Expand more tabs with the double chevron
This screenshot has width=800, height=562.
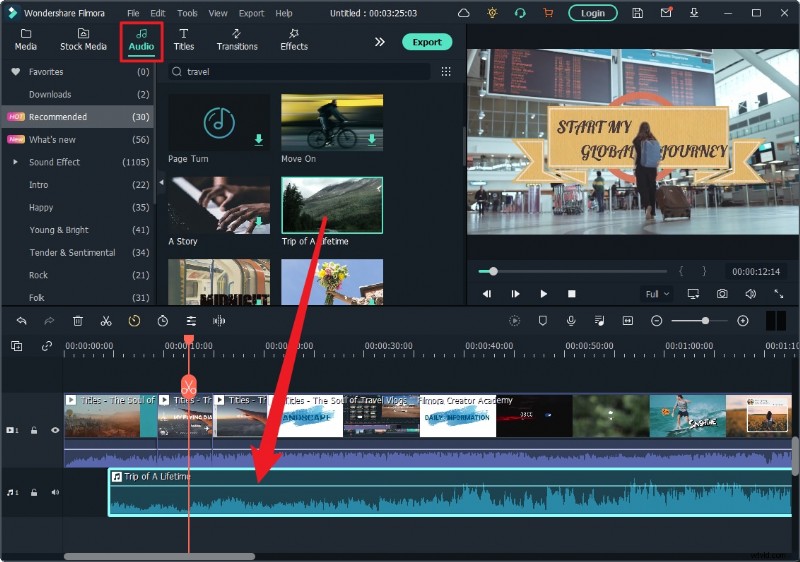(380, 42)
